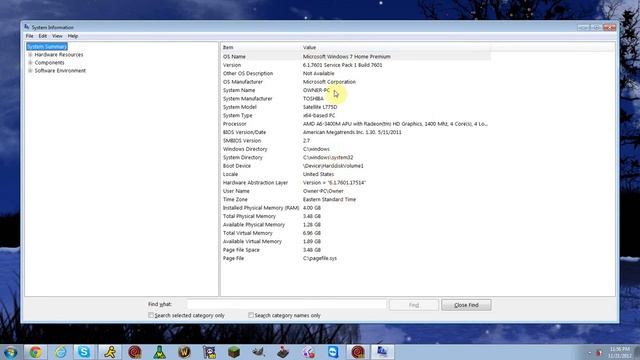Viewport: 640px width, 360px height.
Task: Click the AMD A6-3400M processor value
Action: [x=395, y=124]
